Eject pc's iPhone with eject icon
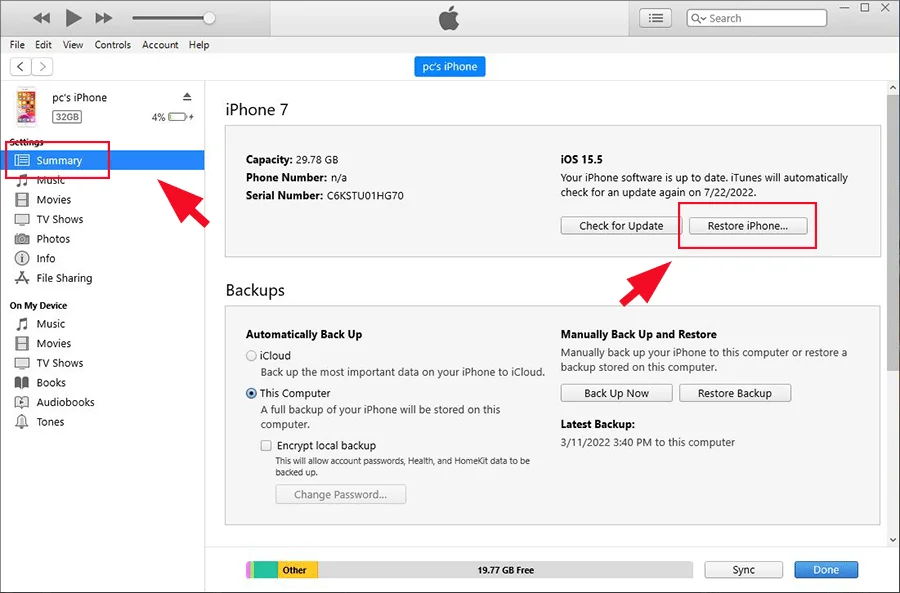This screenshot has height=593, width=900. (187, 96)
